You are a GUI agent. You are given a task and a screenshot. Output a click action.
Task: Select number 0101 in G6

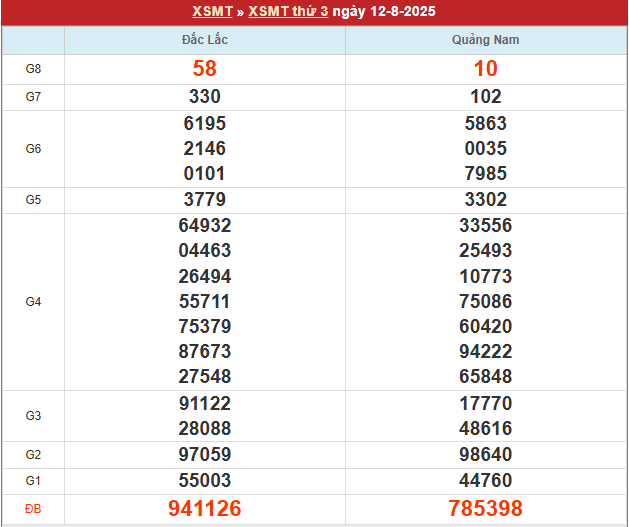tap(205, 174)
